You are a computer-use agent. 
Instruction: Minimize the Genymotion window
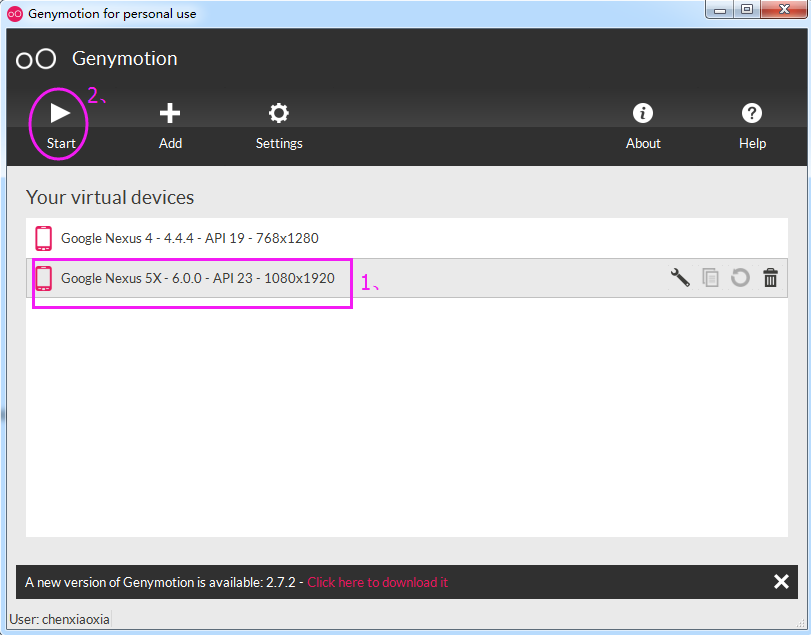click(719, 9)
